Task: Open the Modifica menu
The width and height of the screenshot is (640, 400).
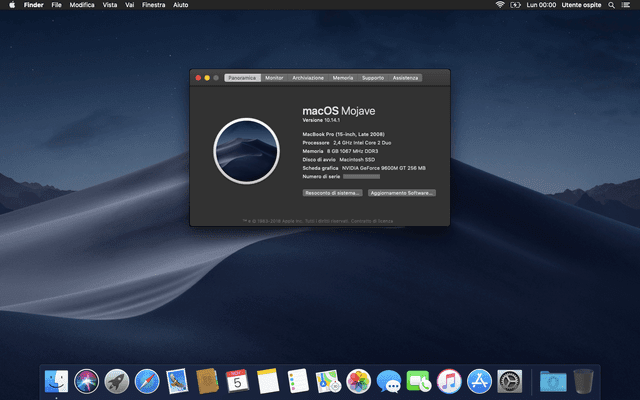Action: [82, 5]
